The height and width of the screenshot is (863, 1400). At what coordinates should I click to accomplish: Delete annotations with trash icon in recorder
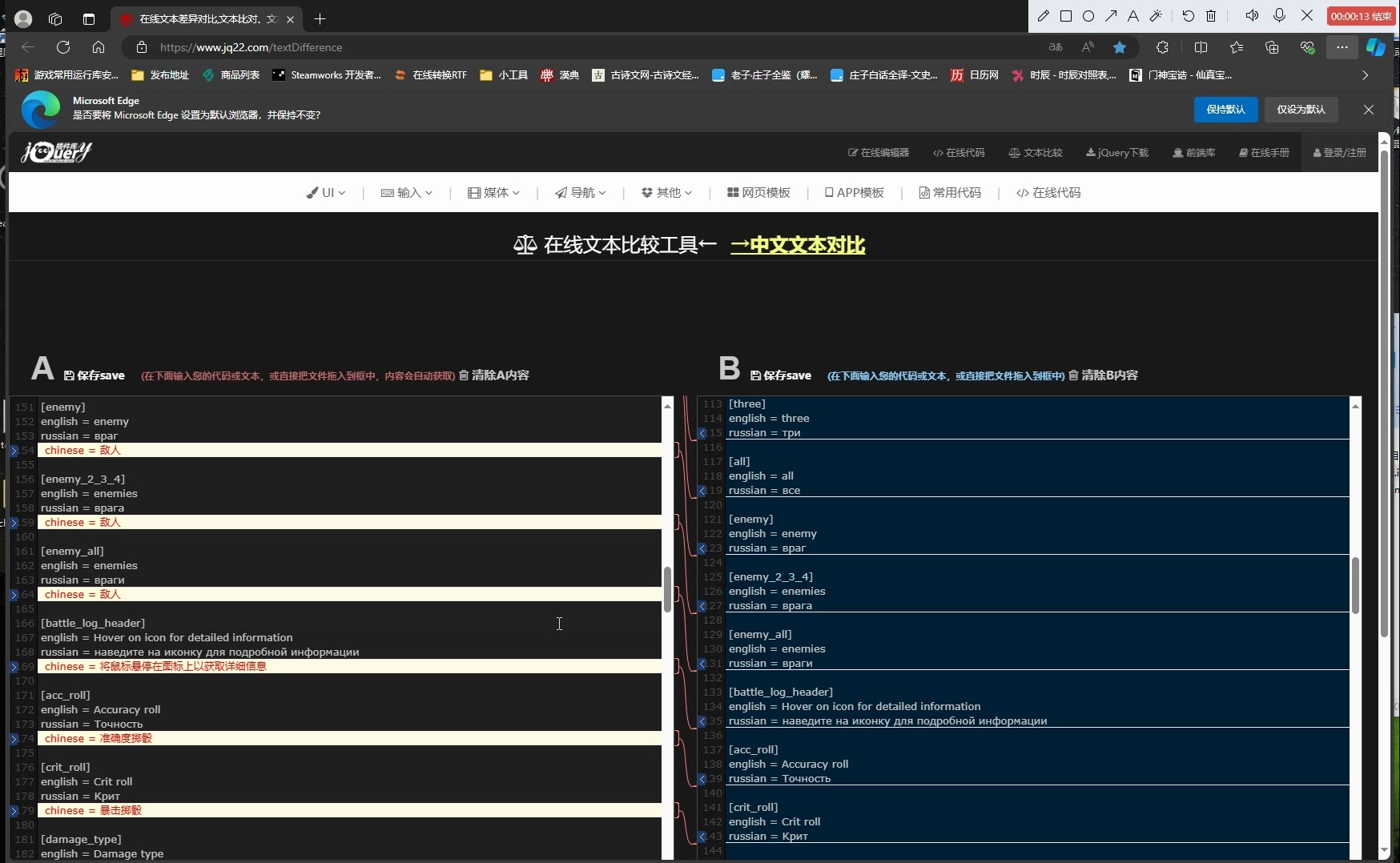coord(1211,15)
